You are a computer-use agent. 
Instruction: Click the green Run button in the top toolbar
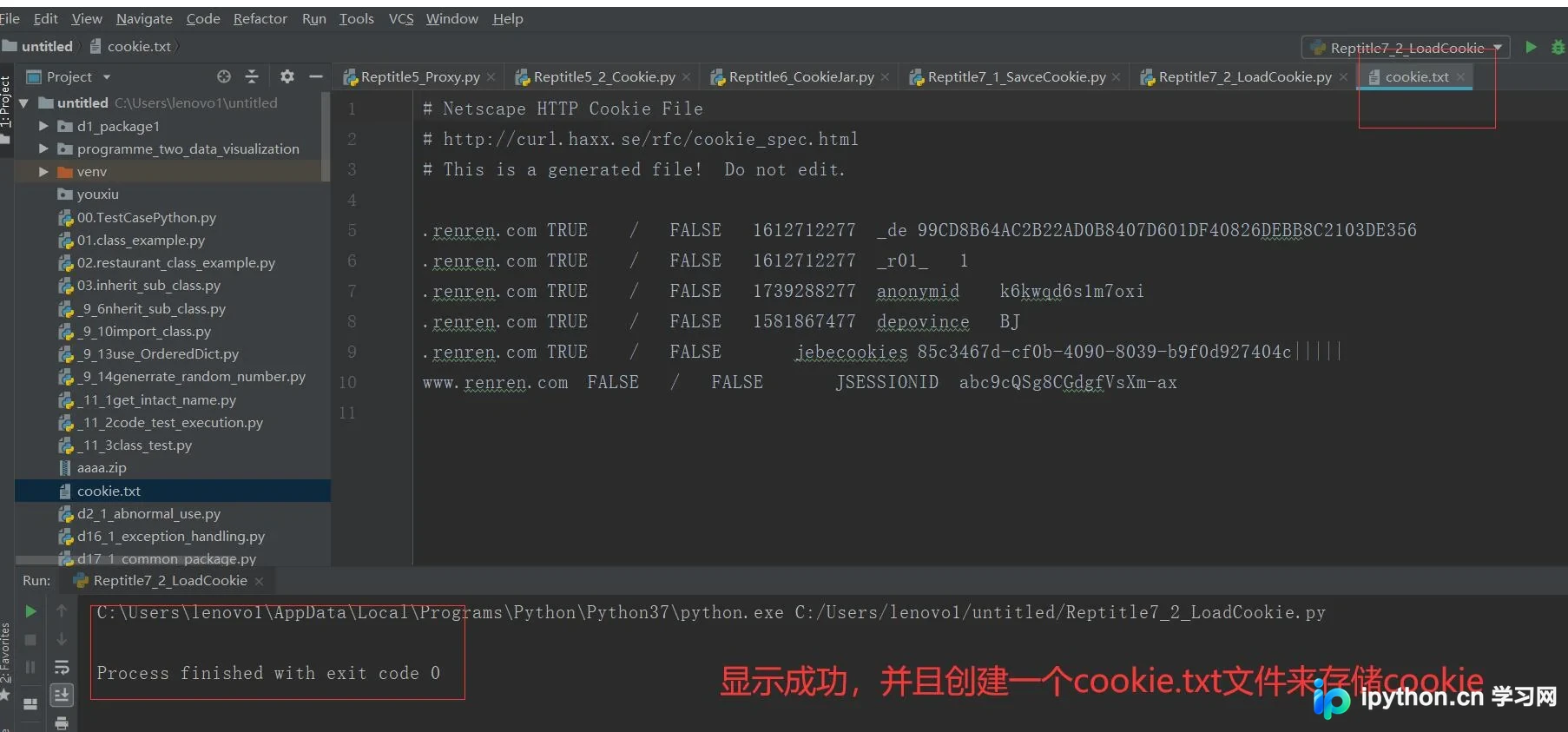(1532, 47)
